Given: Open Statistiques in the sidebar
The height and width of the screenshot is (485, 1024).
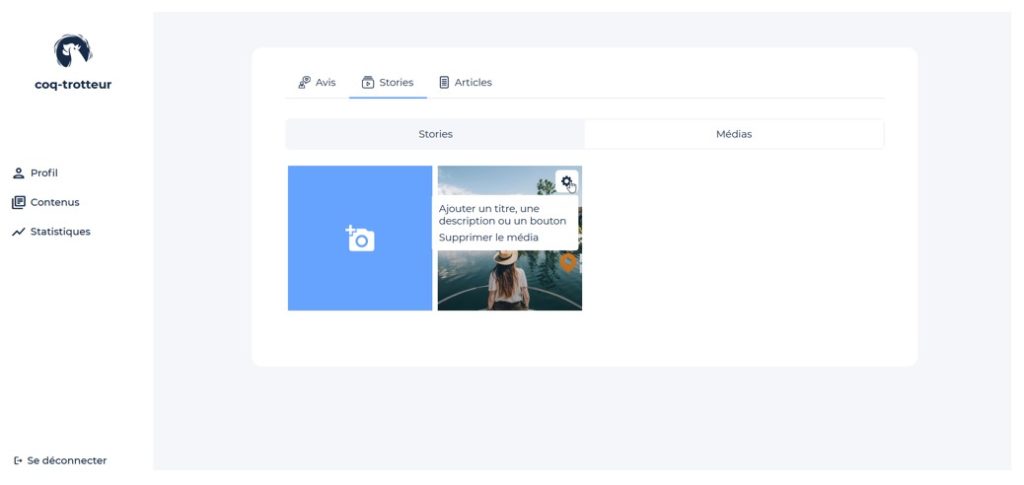Looking at the screenshot, I should click(51, 232).
